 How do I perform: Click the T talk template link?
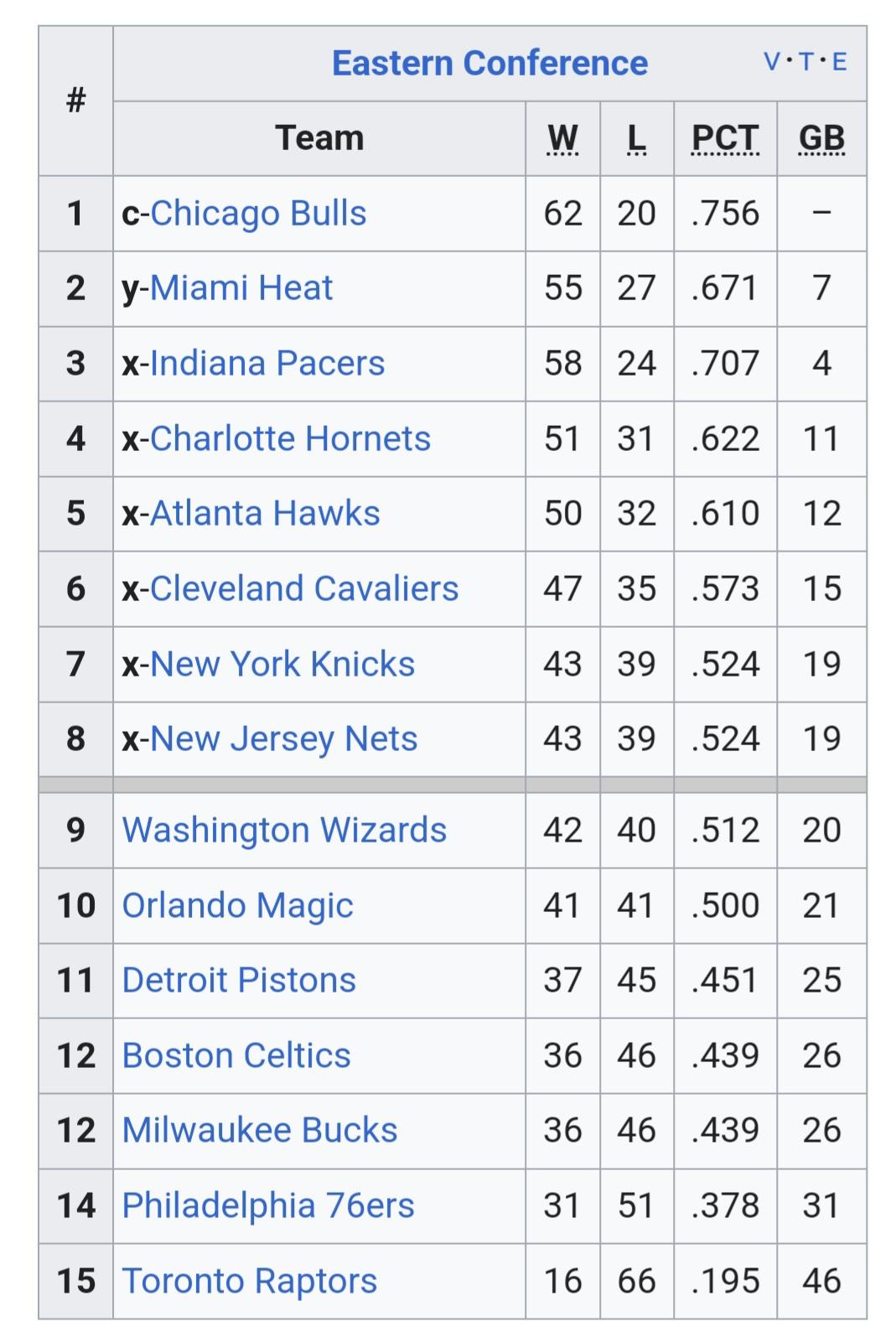tap(805, 61)
